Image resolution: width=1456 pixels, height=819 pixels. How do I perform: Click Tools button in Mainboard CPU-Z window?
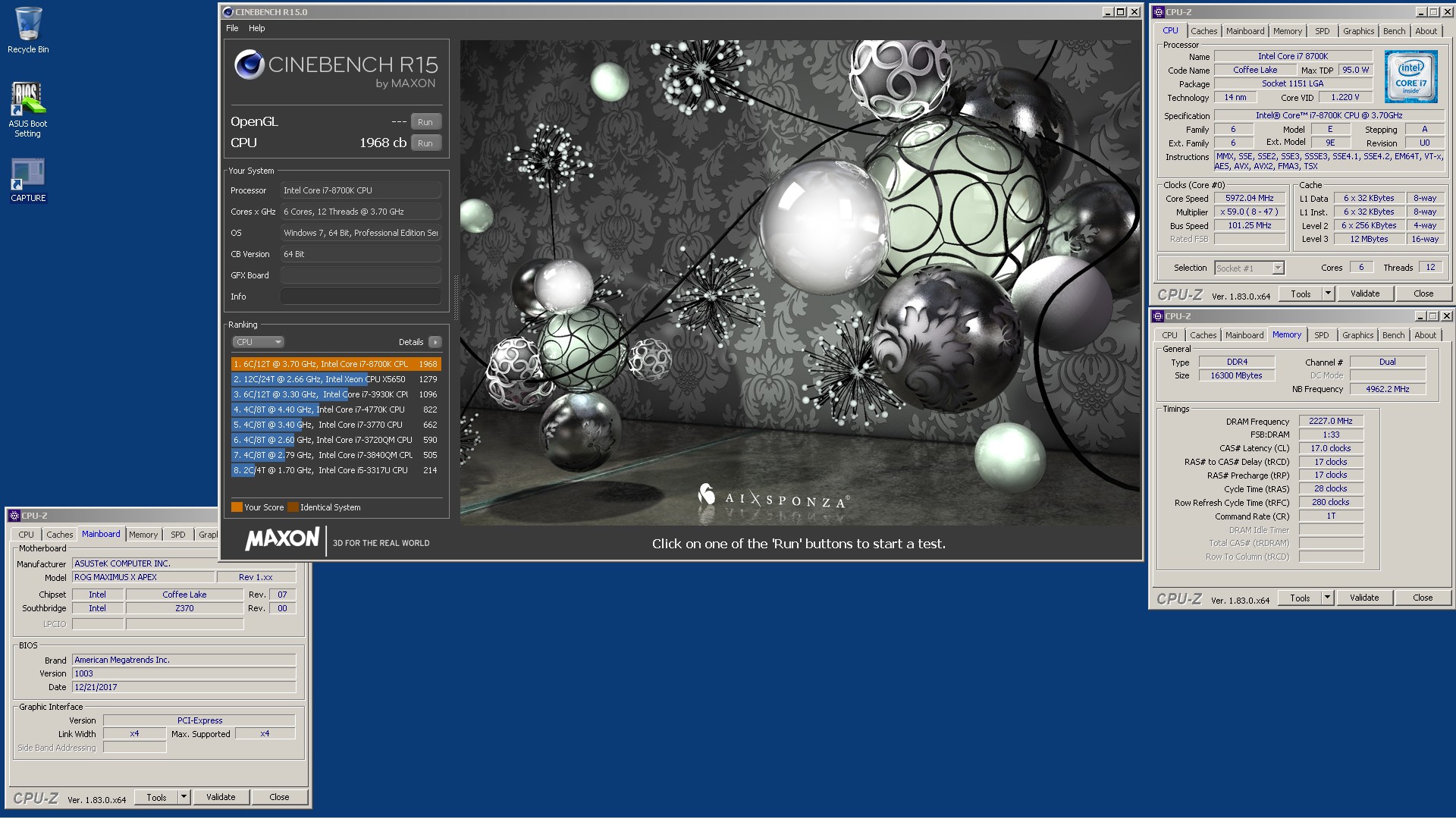[156, 797]
